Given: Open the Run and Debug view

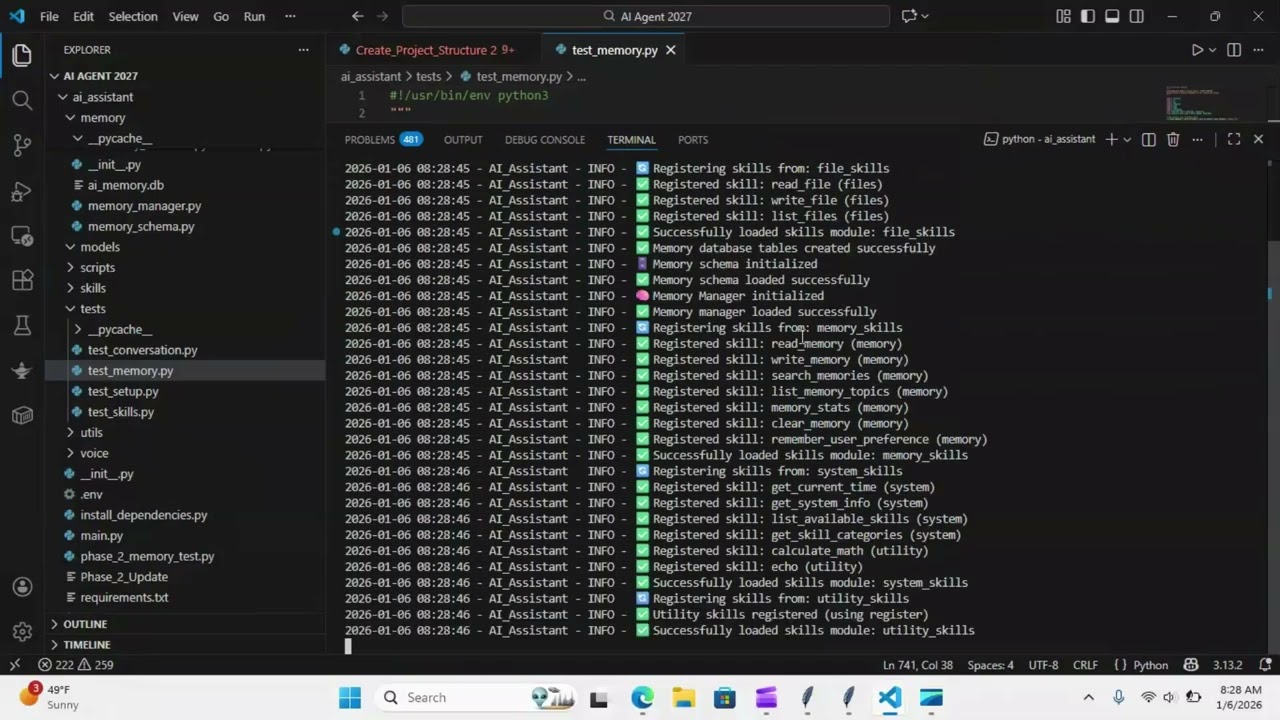Looking at the screenshot, I should tap(22, 190).
